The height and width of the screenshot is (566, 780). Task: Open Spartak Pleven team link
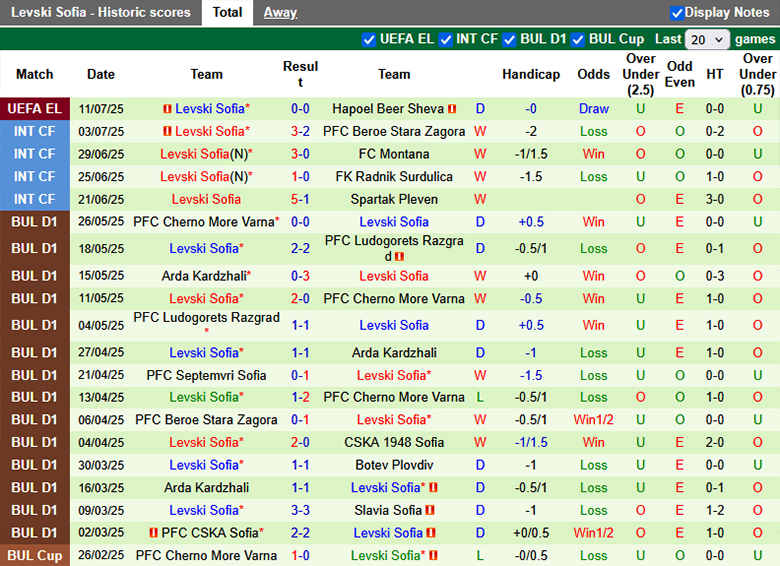point(394,199)
